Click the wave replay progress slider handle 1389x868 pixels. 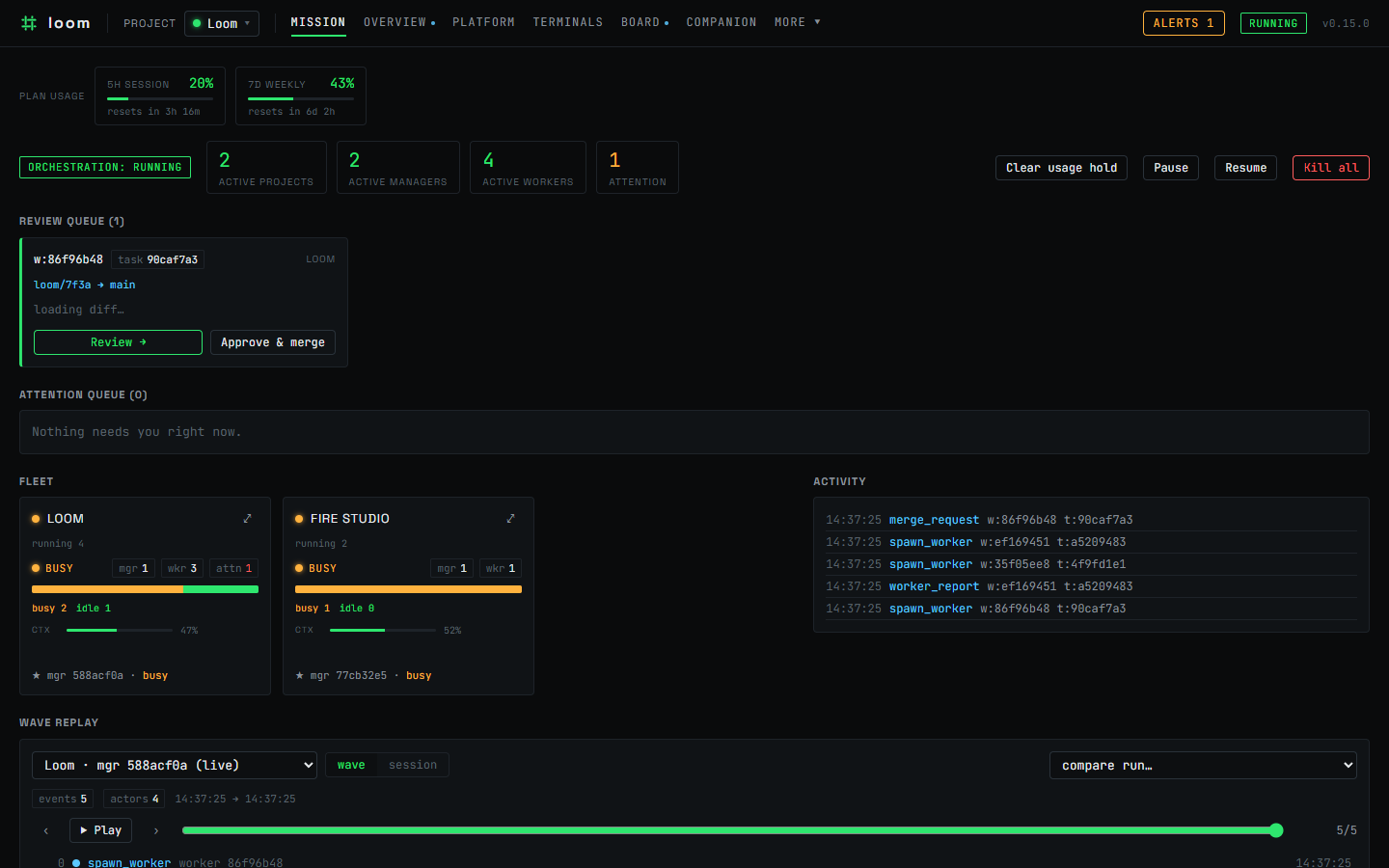coord(1276,830)
